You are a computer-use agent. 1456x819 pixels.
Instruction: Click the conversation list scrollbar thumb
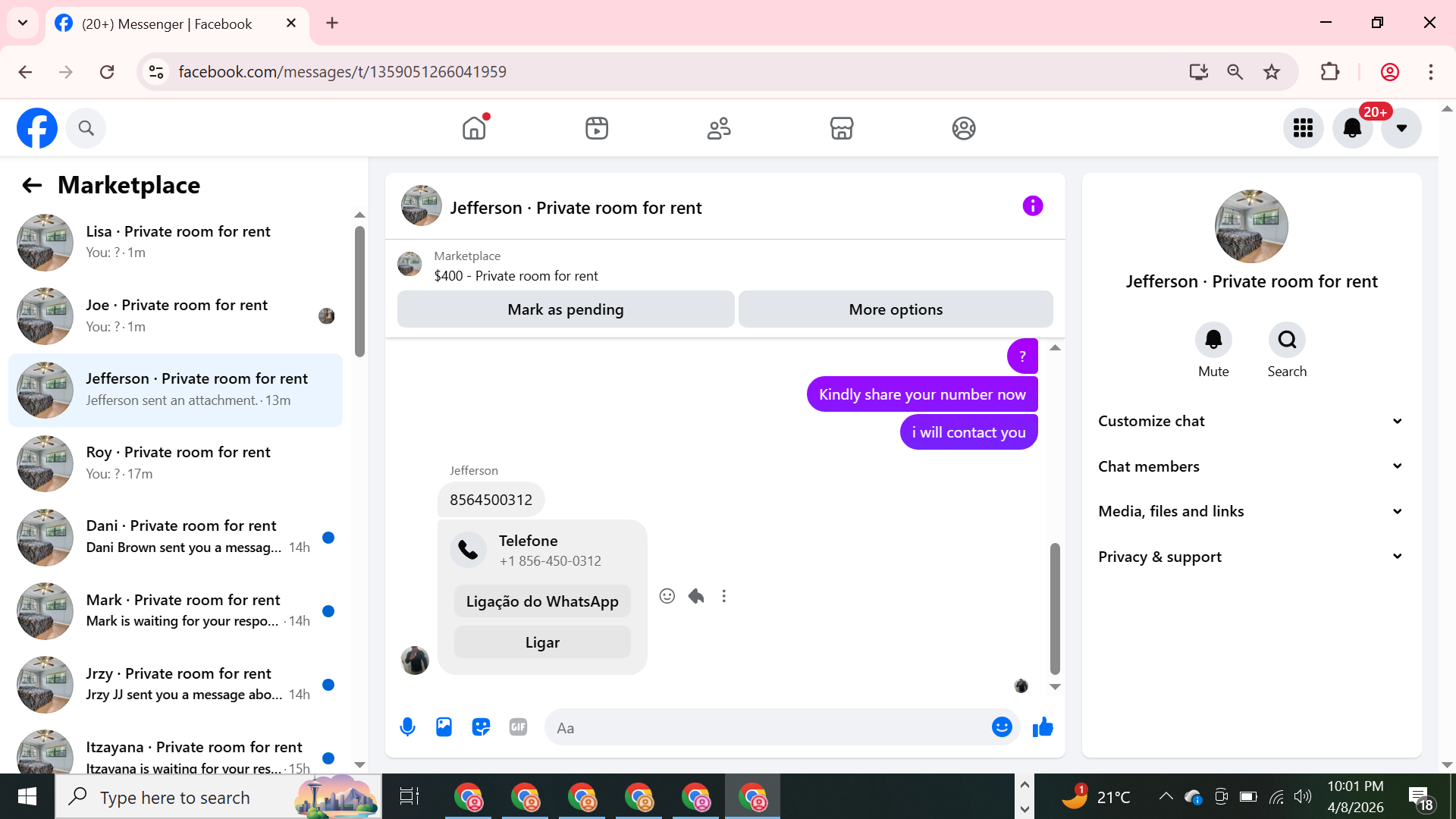[359, 291]
